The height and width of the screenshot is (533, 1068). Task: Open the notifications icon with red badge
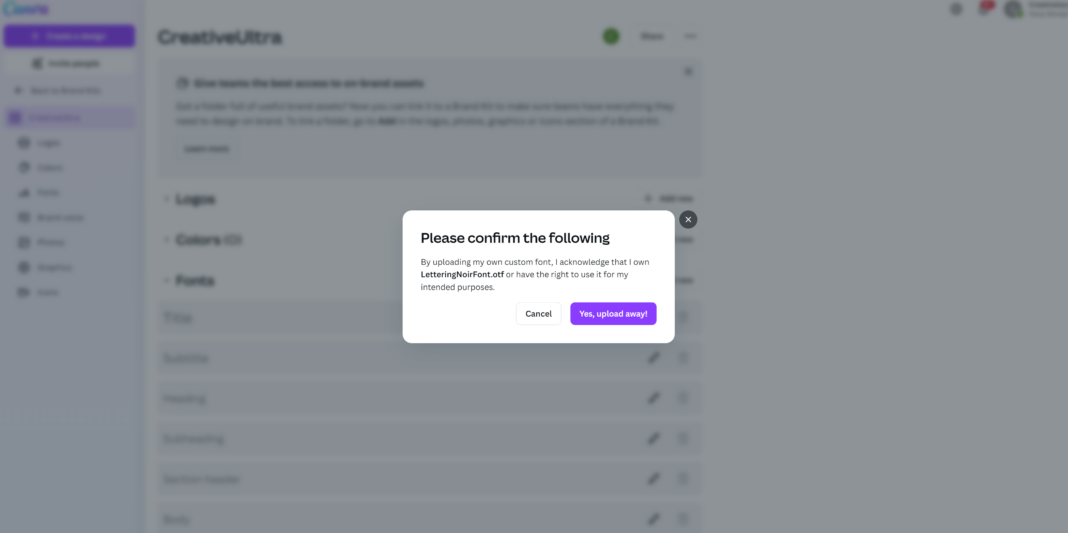(x=985, y=9)
